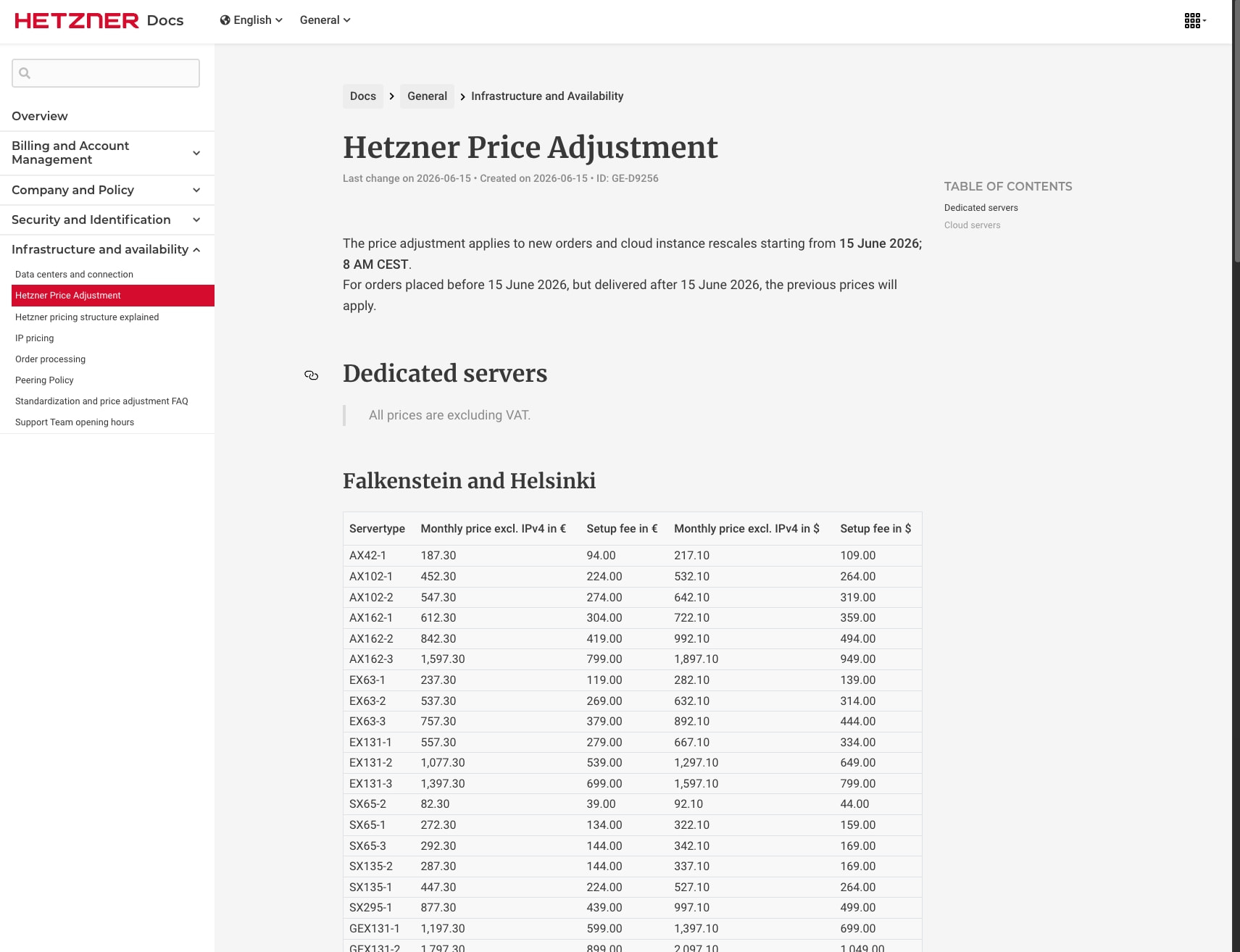Click the General breadcrumb

click(x=427, y=96)
